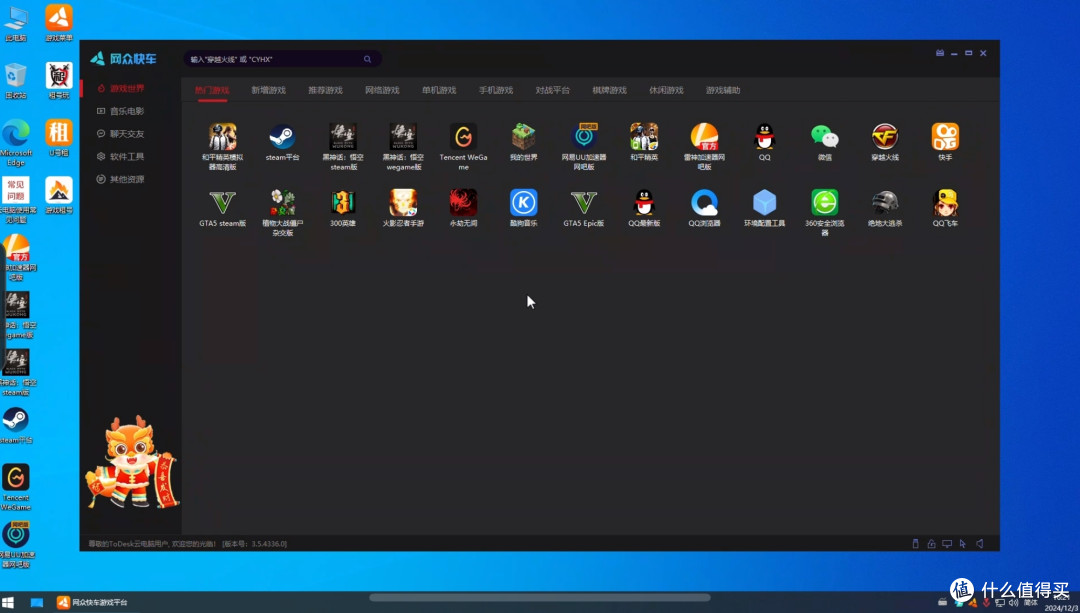Click the speaker icon in the status bar
Image resolution: width=1080 pixels, height=613 pixels.
(x=979, y=543)
